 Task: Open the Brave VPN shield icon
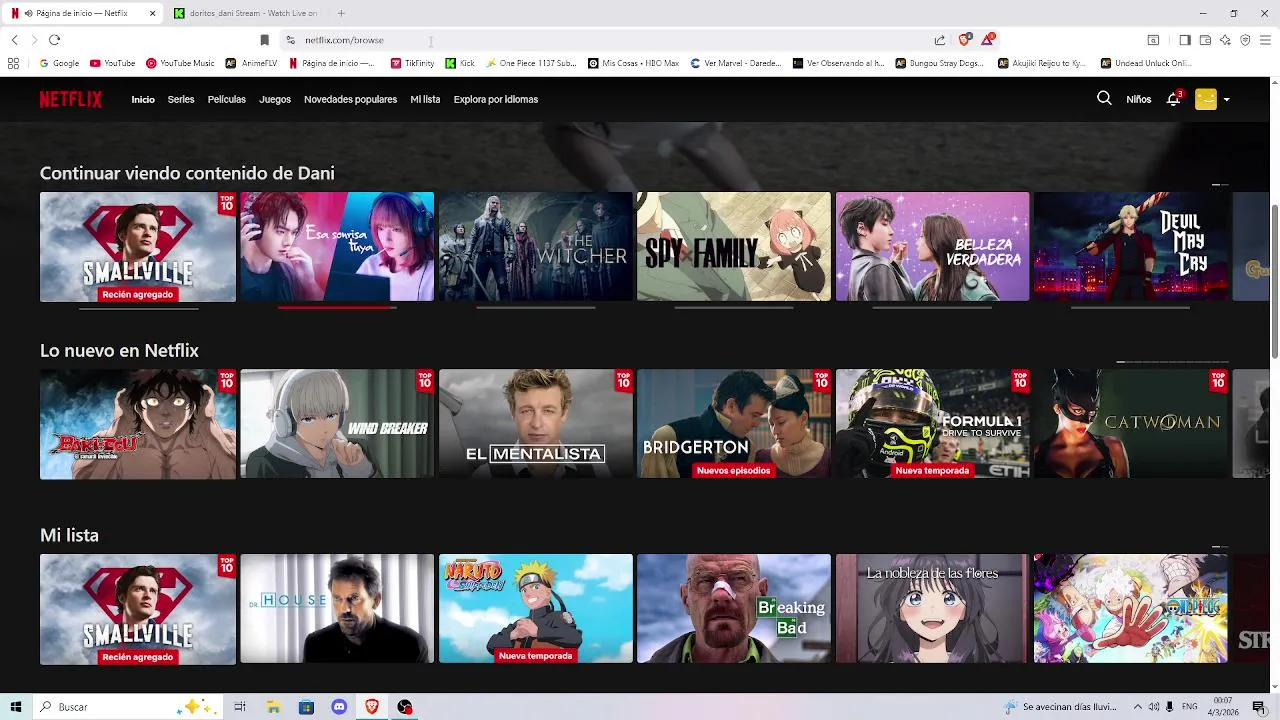pos(1245,40)
